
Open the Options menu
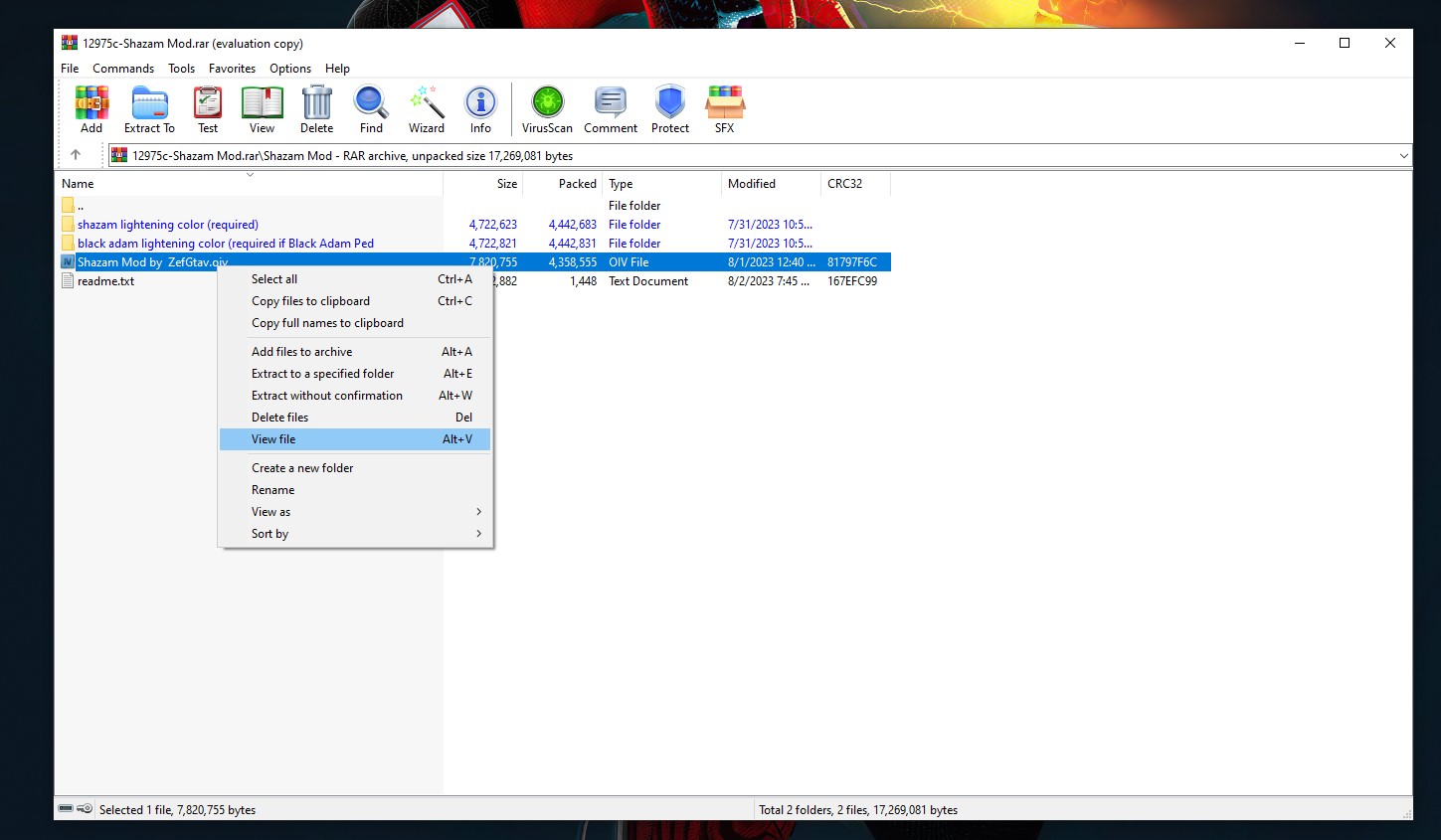pyautogui.click(x=289, y=68)
